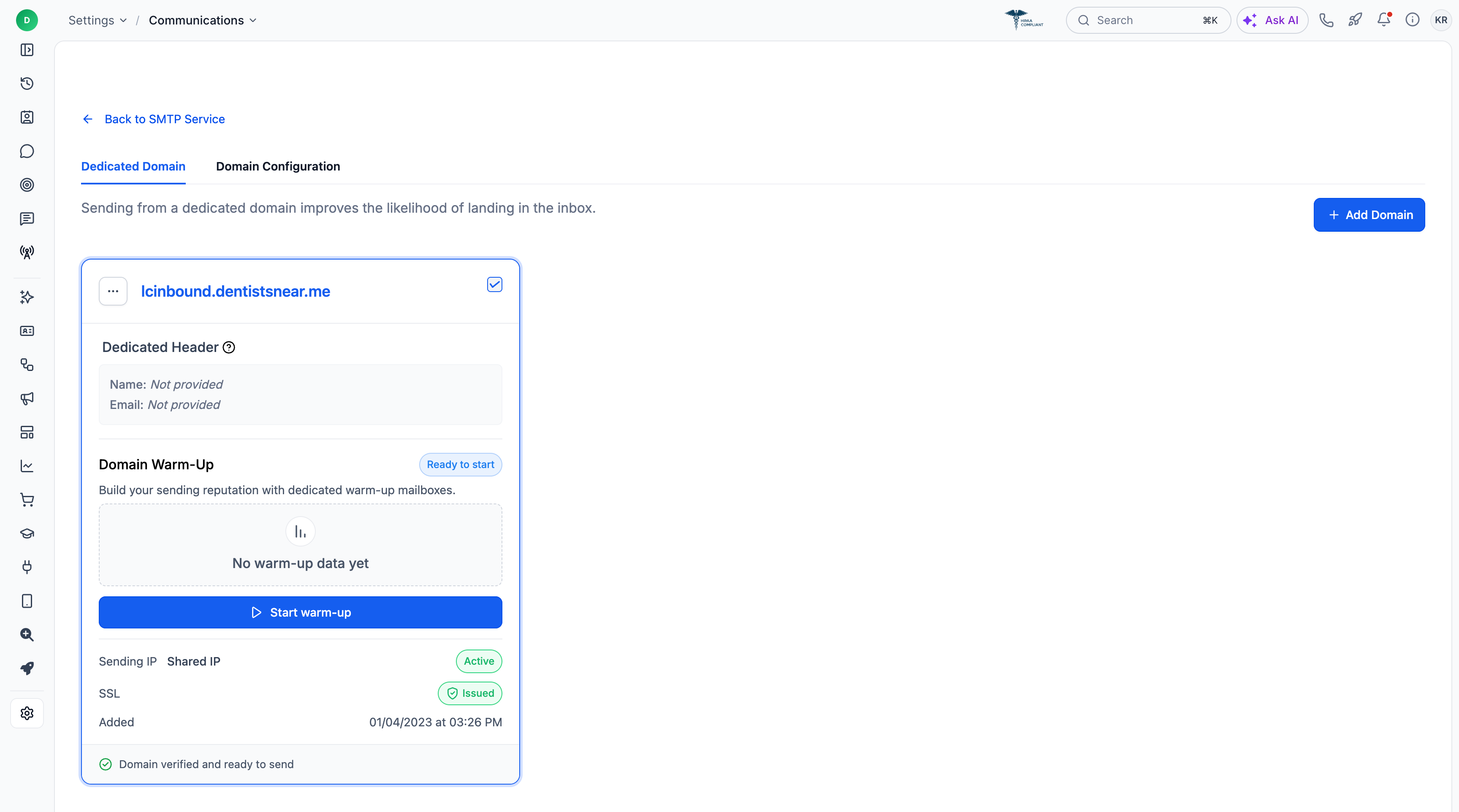The height and width of the screenshot is (812, 1459).
Task: Open the contacts book icon in sidebar
Action: pyautogui.click(x=27, y=117)
